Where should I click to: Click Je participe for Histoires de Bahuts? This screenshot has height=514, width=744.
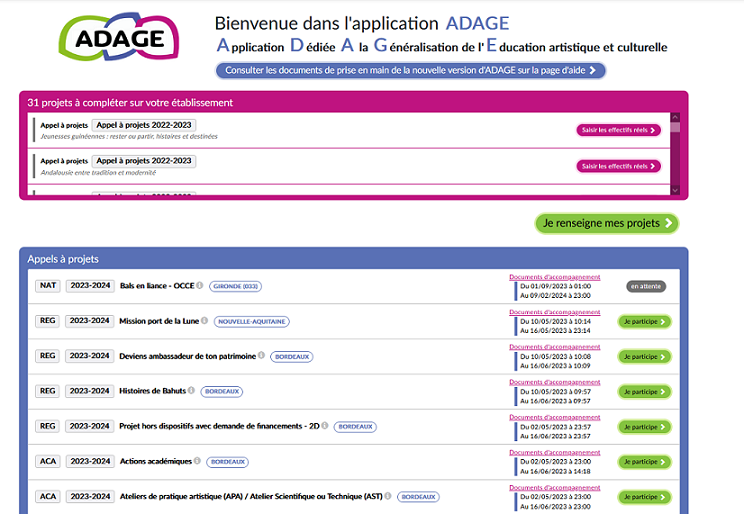645,392
